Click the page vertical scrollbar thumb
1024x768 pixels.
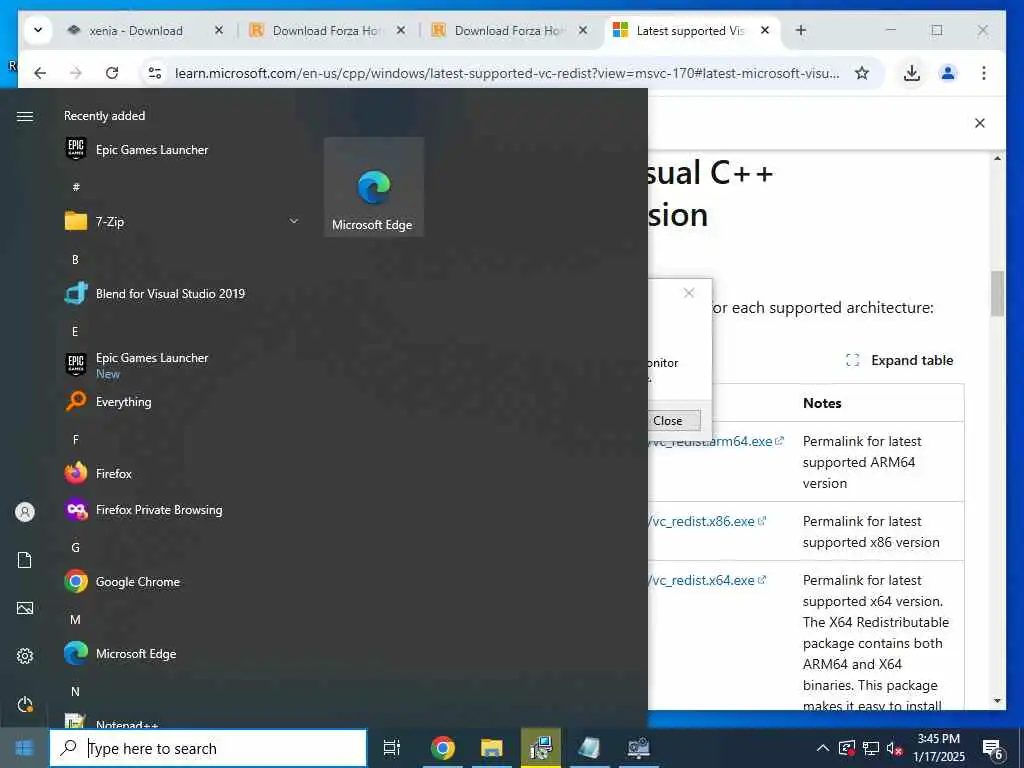(997, 294)
